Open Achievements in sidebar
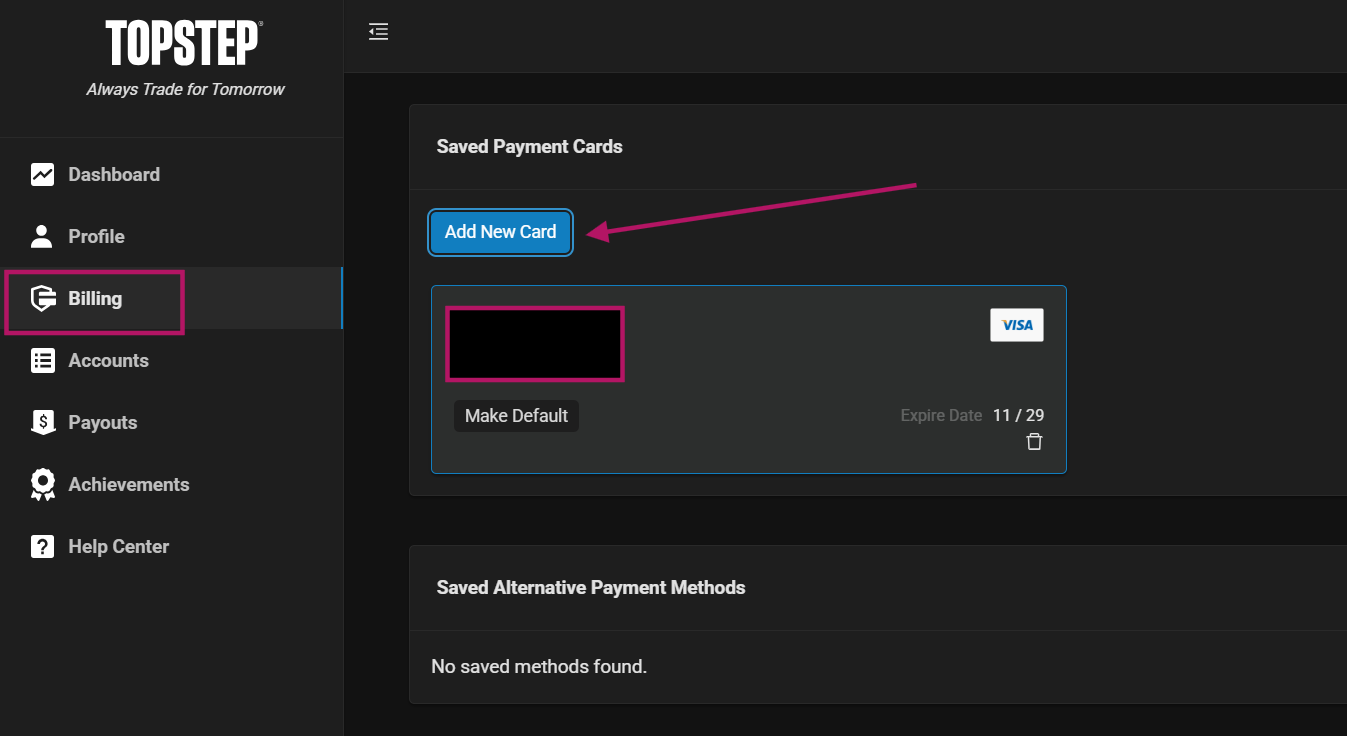 click(x=171, y=485)
